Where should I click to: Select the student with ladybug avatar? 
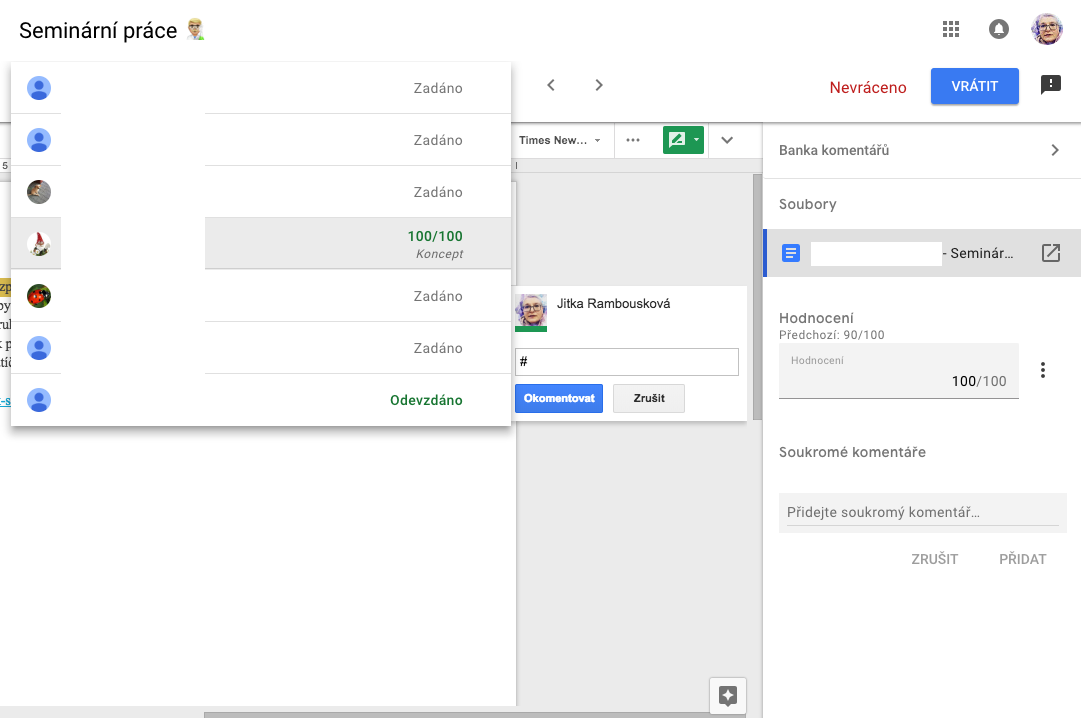pyautogui.click(x=261, y=296)
